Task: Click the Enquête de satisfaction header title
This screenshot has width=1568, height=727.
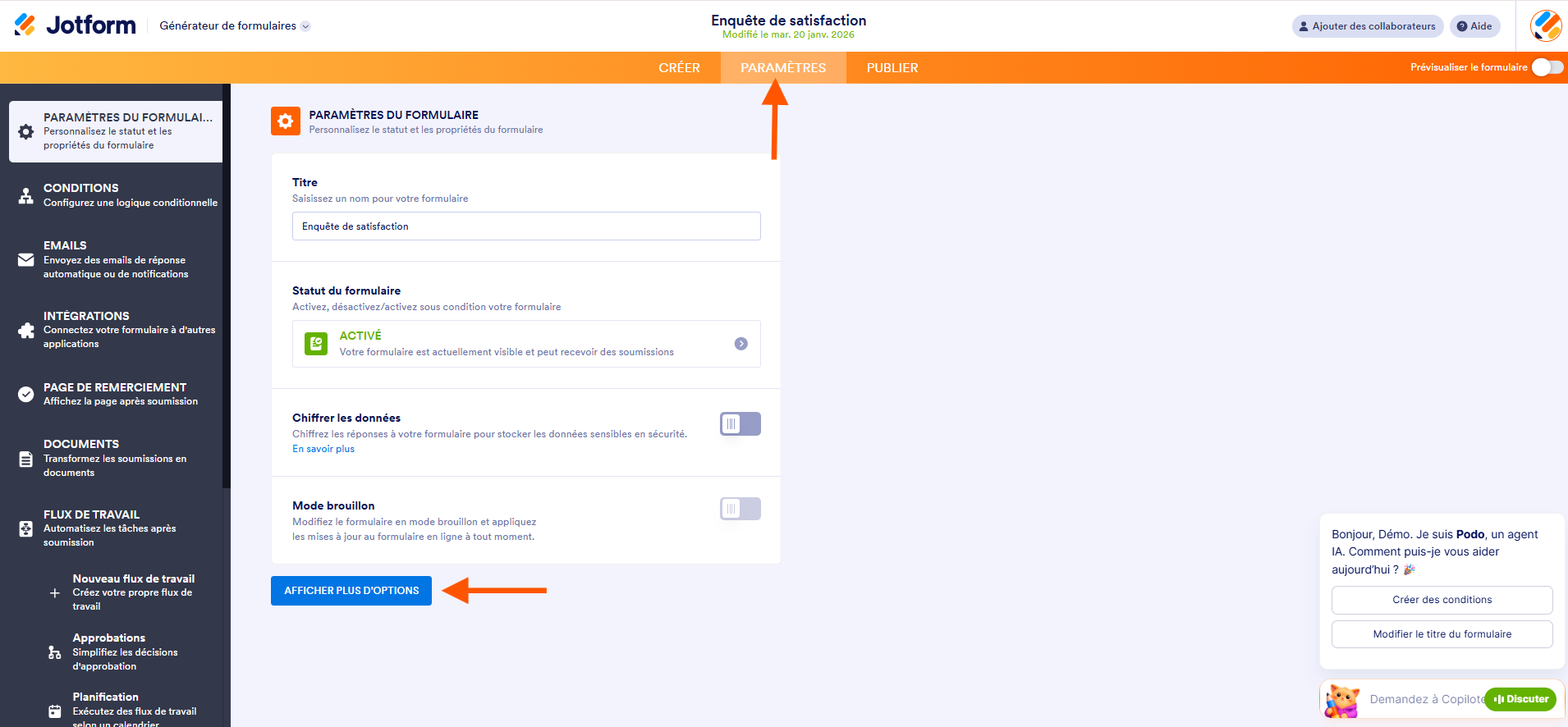Action: [789, 21]
